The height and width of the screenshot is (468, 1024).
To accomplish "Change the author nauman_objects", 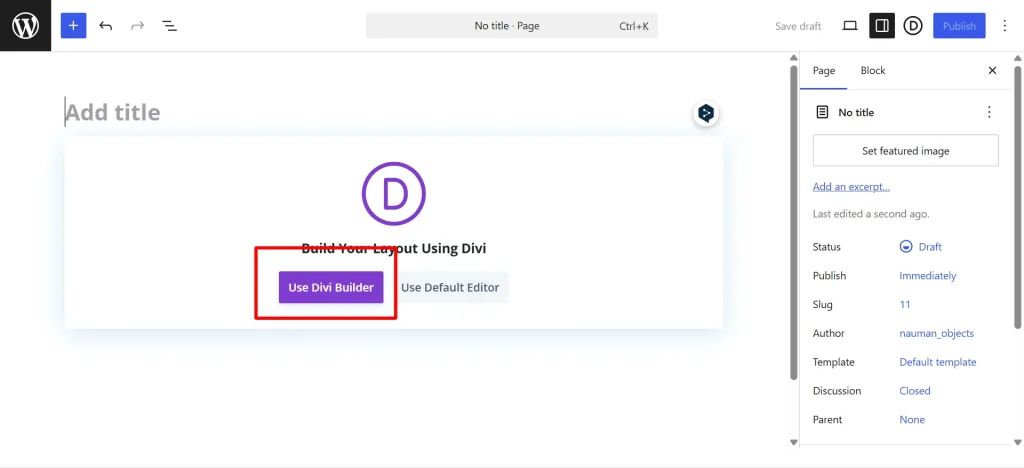I will [936, 333].
